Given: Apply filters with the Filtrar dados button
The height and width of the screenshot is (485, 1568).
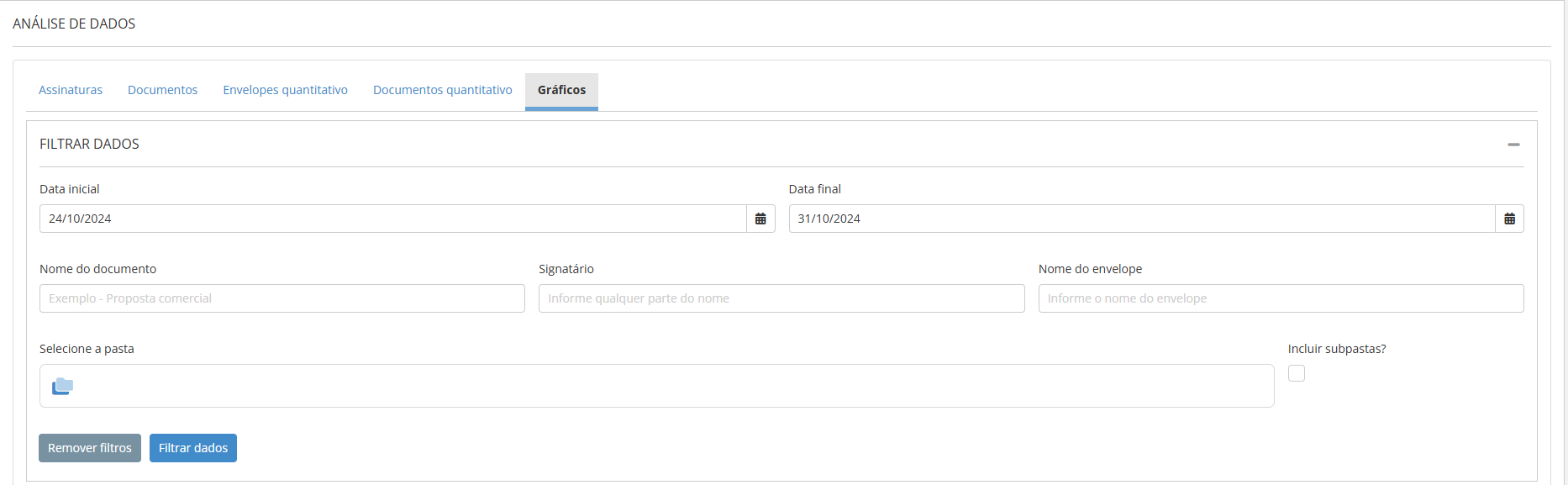Looking at the screenshot, I should coord(193,448).
